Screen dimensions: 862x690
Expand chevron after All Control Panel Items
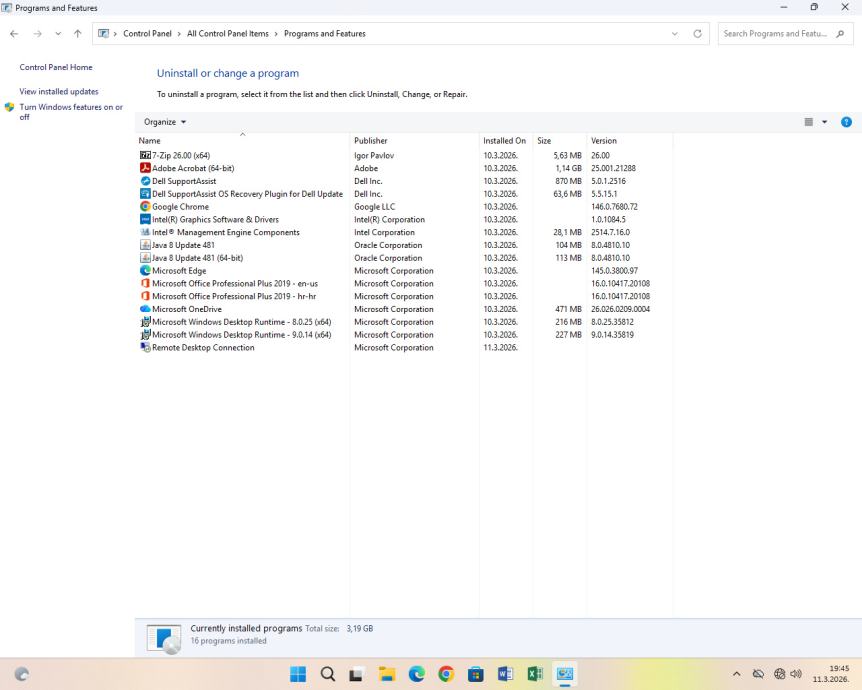click(x=276, y=34)
